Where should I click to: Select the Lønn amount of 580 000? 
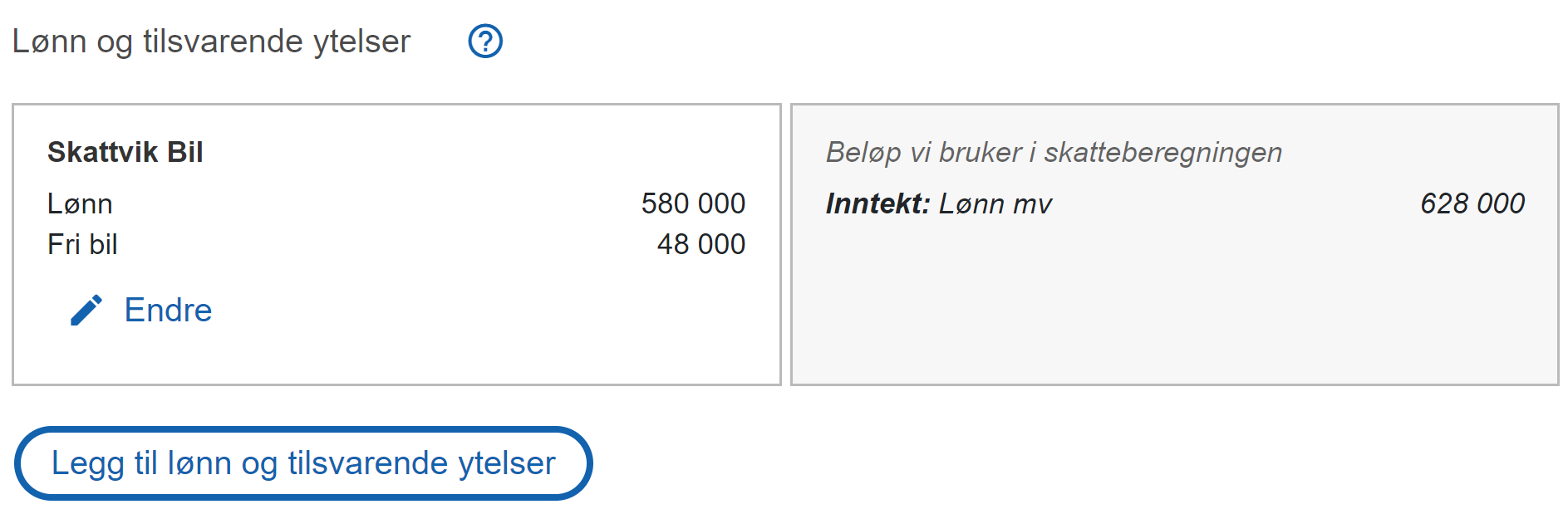(x=693, y=202)
